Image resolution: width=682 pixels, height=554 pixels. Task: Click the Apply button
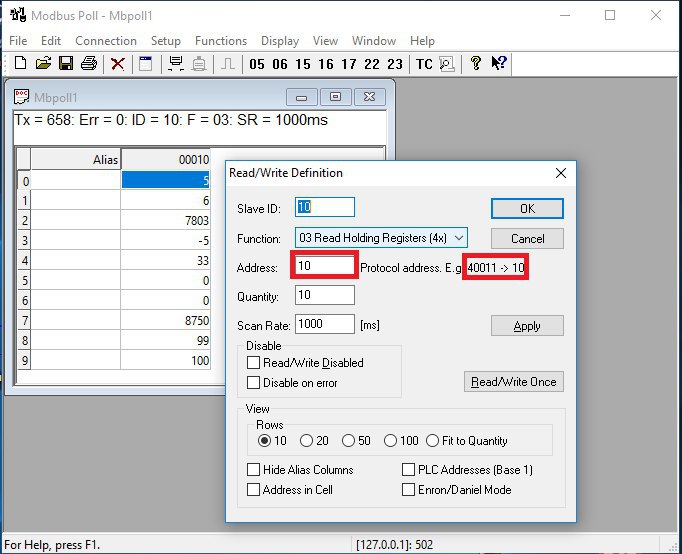527,326
